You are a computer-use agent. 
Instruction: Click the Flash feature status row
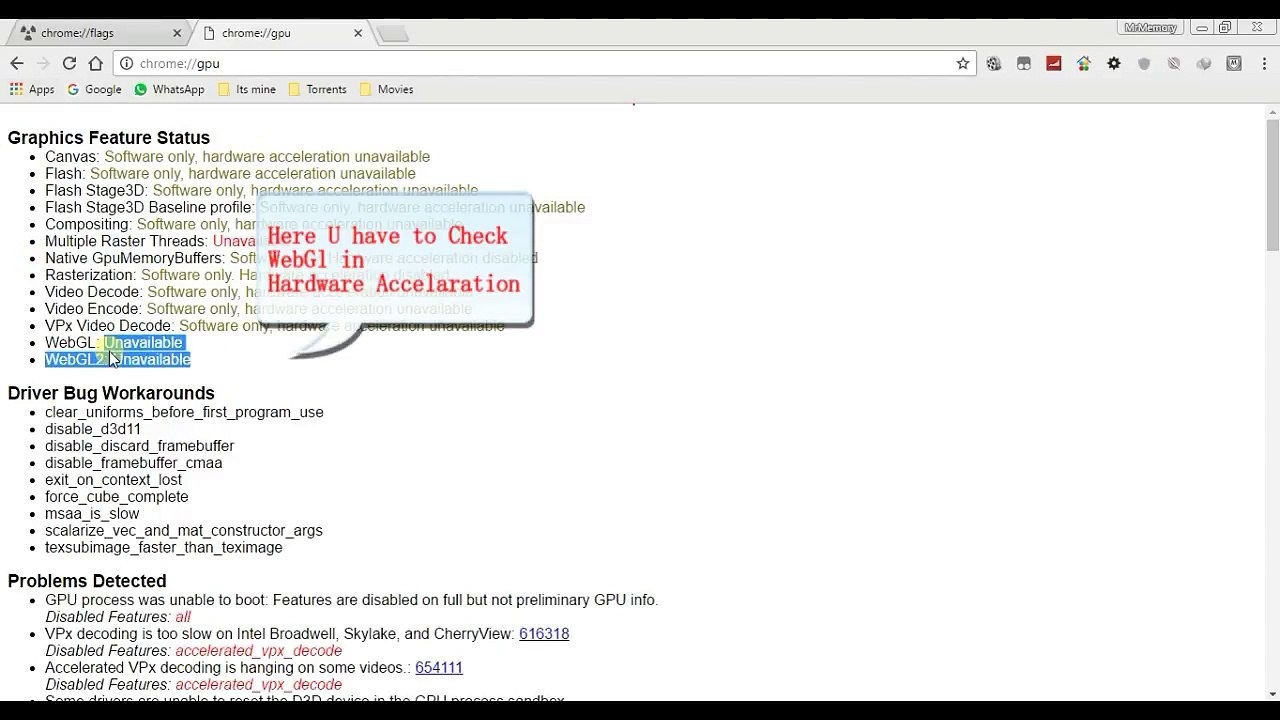pos(230,173)
